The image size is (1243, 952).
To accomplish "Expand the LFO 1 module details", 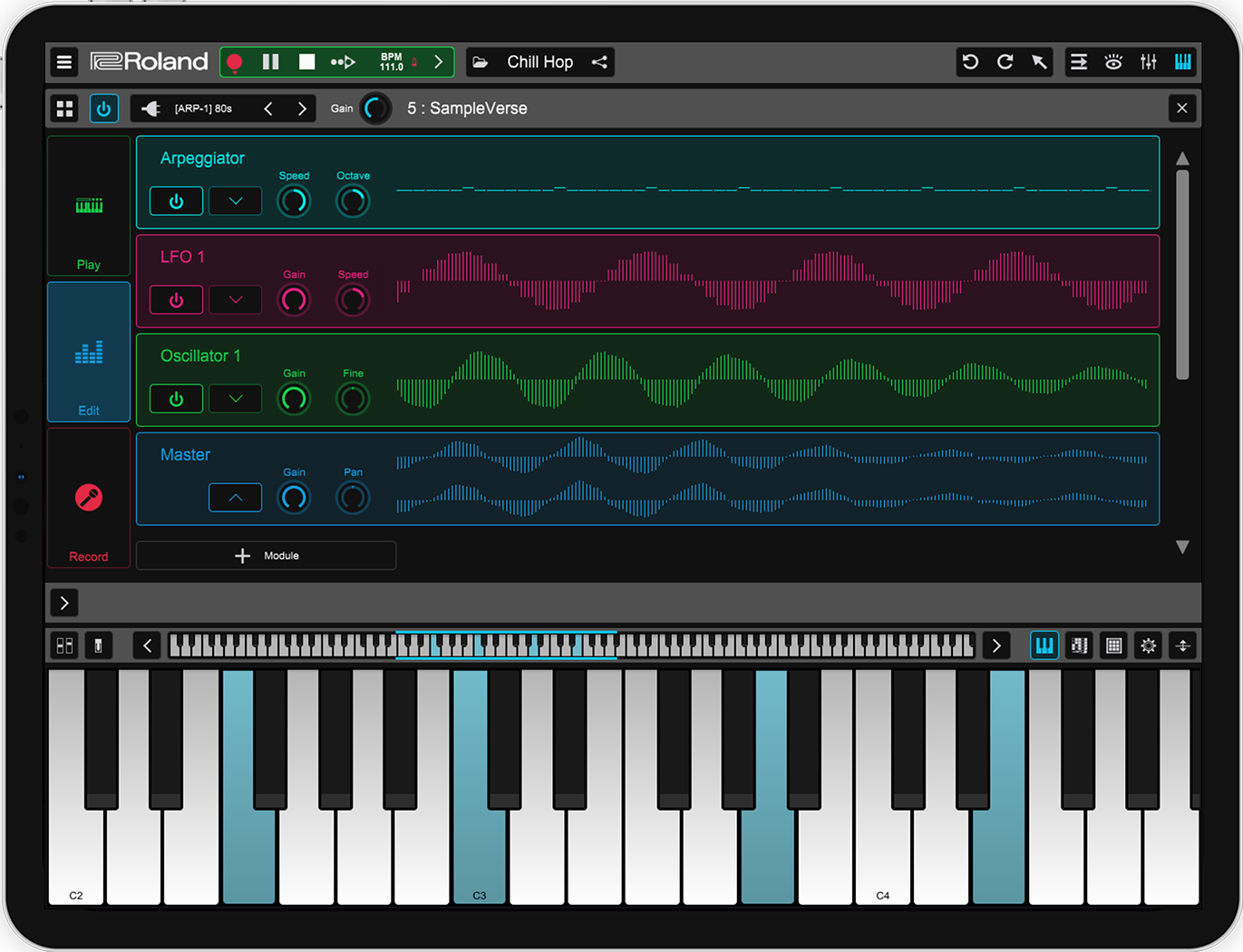I will point(235,299).
